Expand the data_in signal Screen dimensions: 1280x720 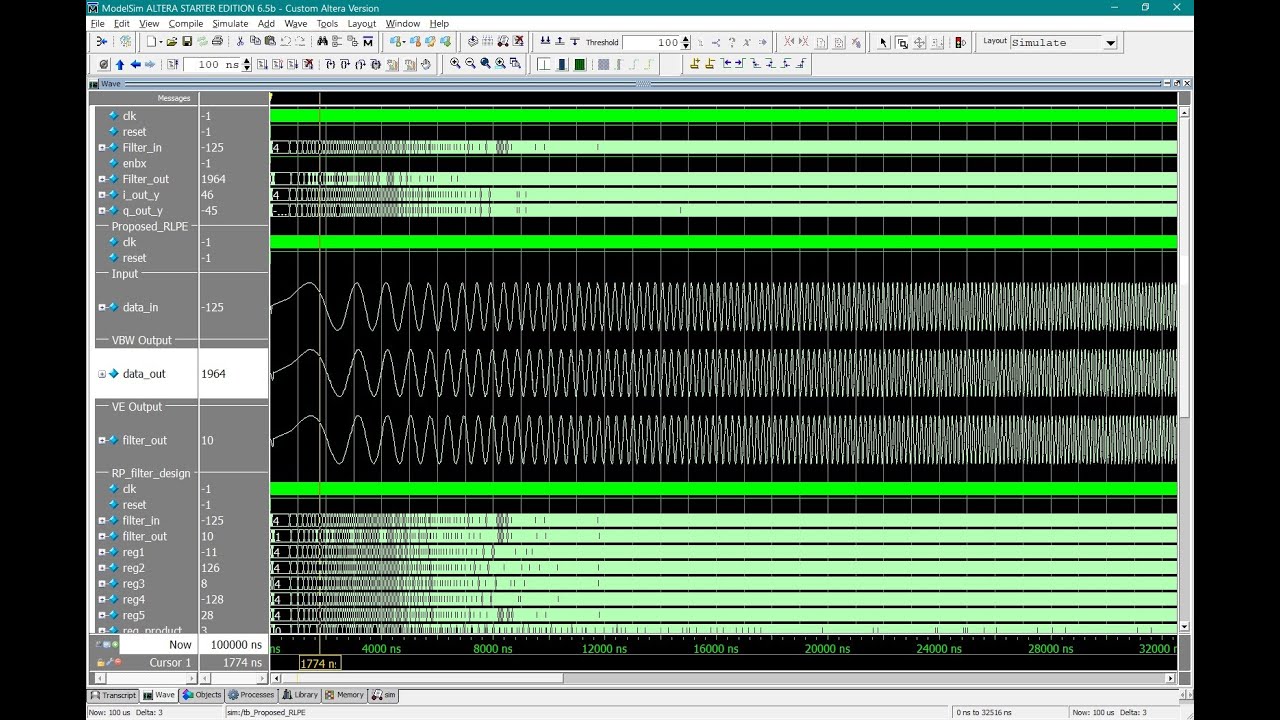[x=102, y=307]
